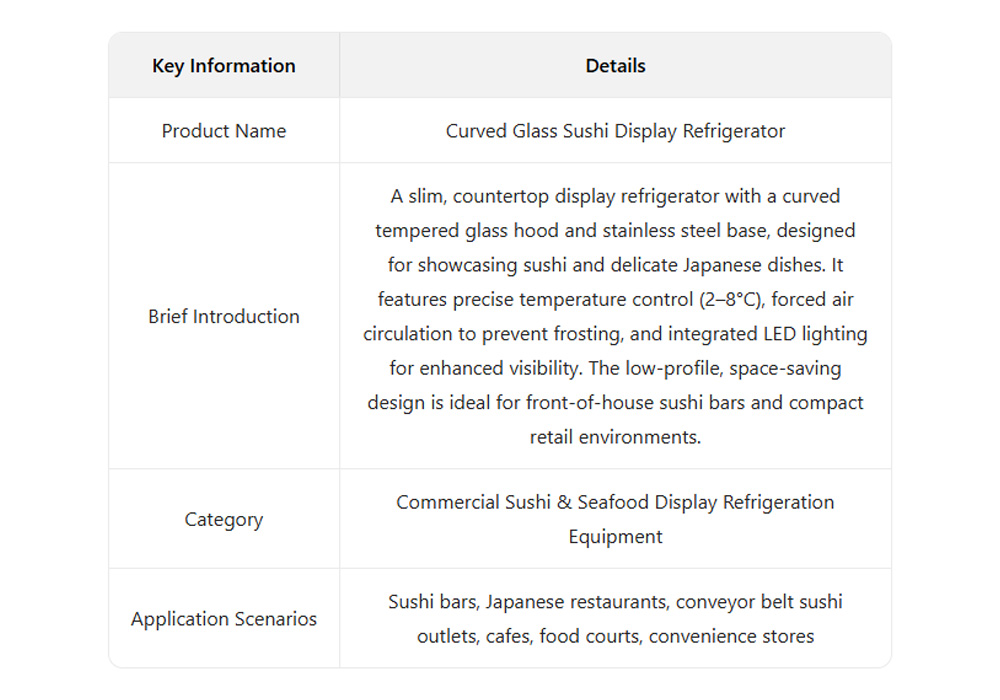Click 'retail environments.' ending the introduction
1000x700 pixels.
click(x=615, y=437)
